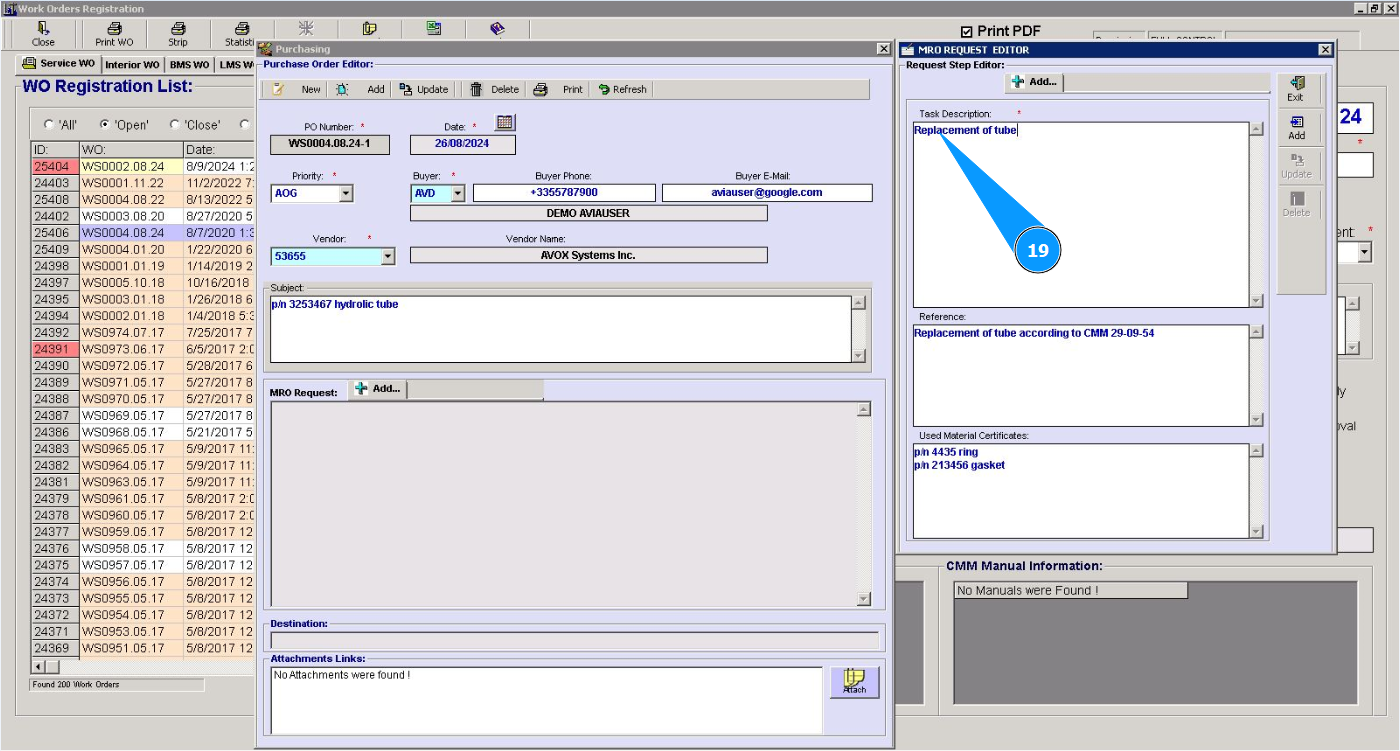Click Add... button next to MRO Request
This screenshot has width=1400, height=751.
[377, 389]
